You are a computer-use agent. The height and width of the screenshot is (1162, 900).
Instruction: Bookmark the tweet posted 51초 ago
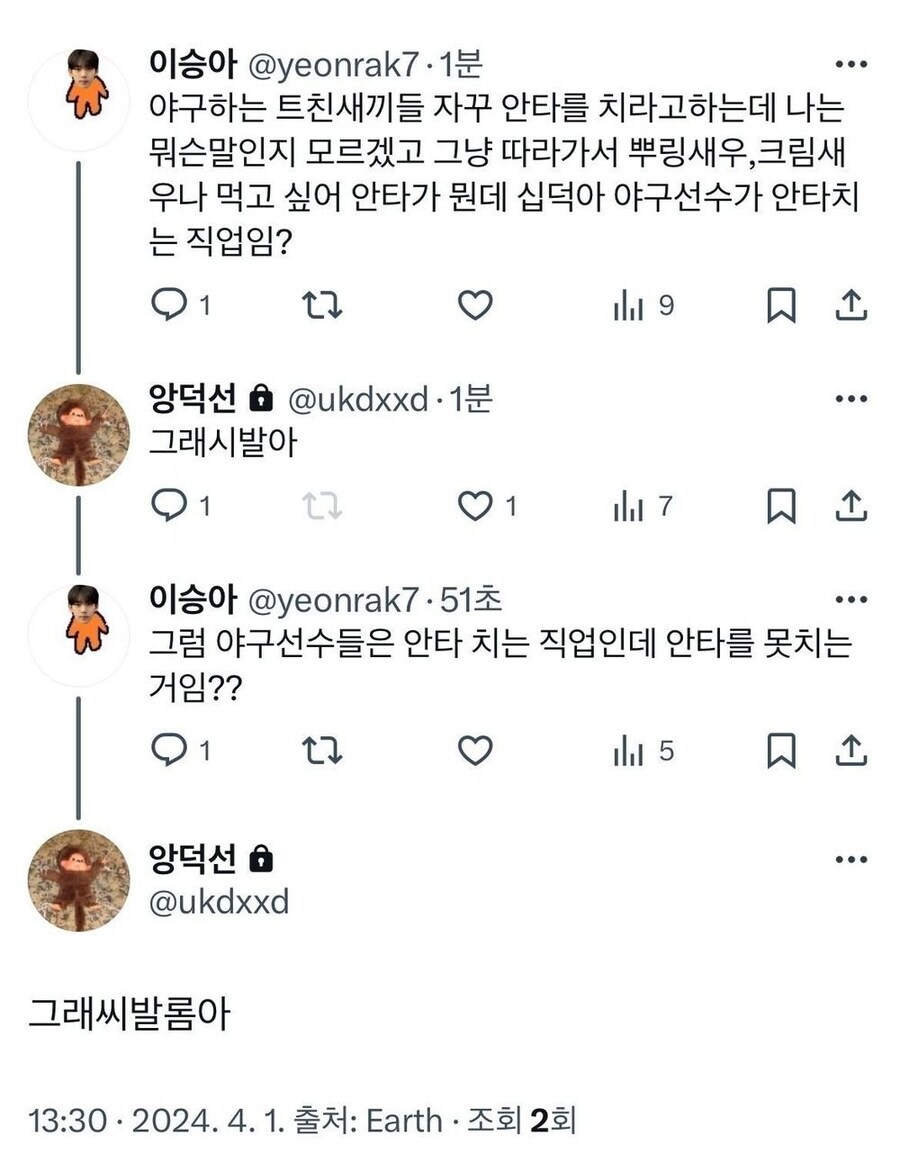coord(781,749)
